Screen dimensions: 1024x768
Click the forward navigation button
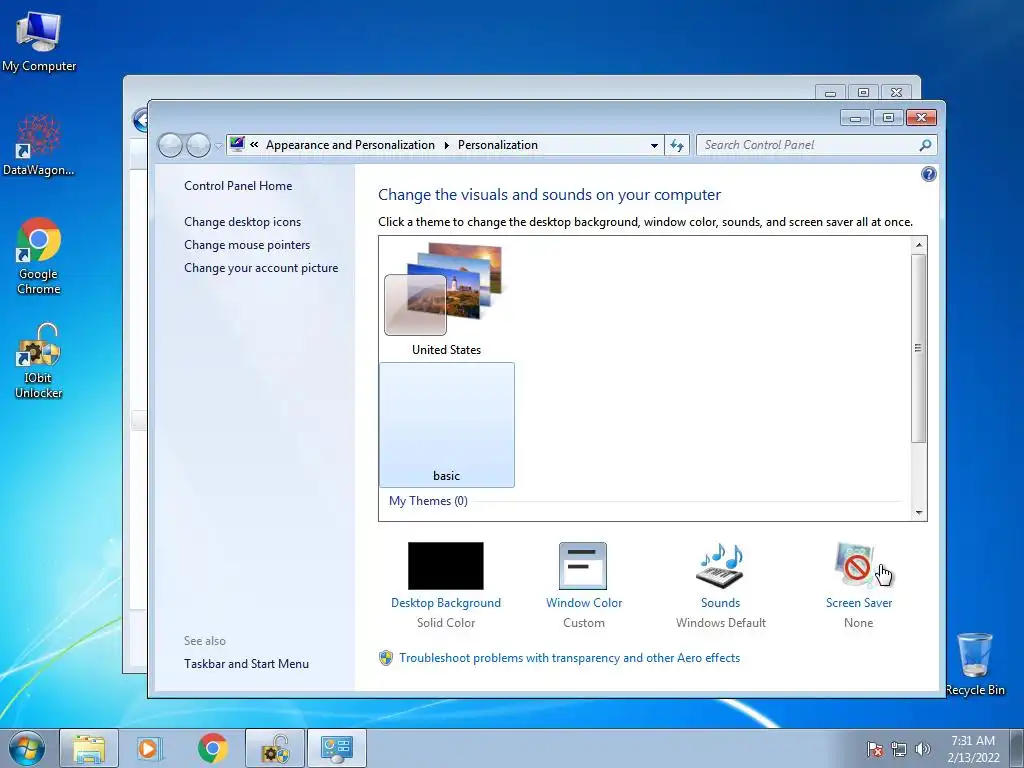(x=198, y=145)
